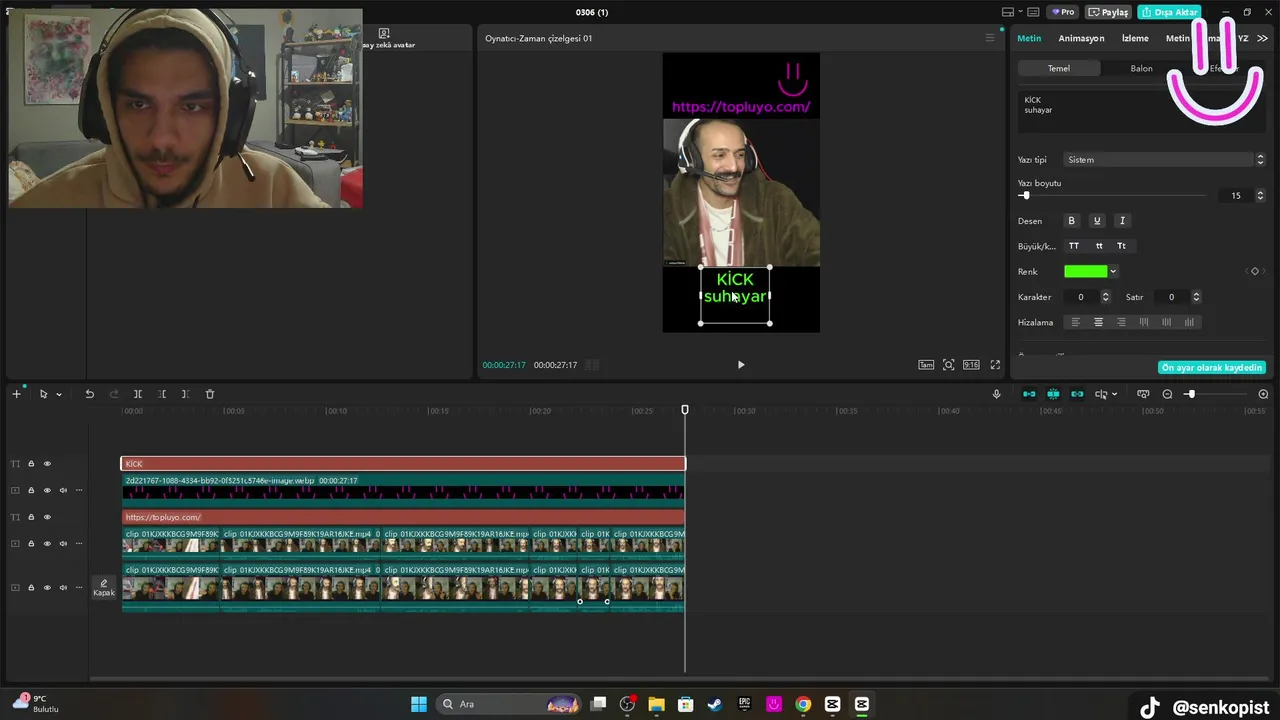Select the Temel sub-tab

1059,68
